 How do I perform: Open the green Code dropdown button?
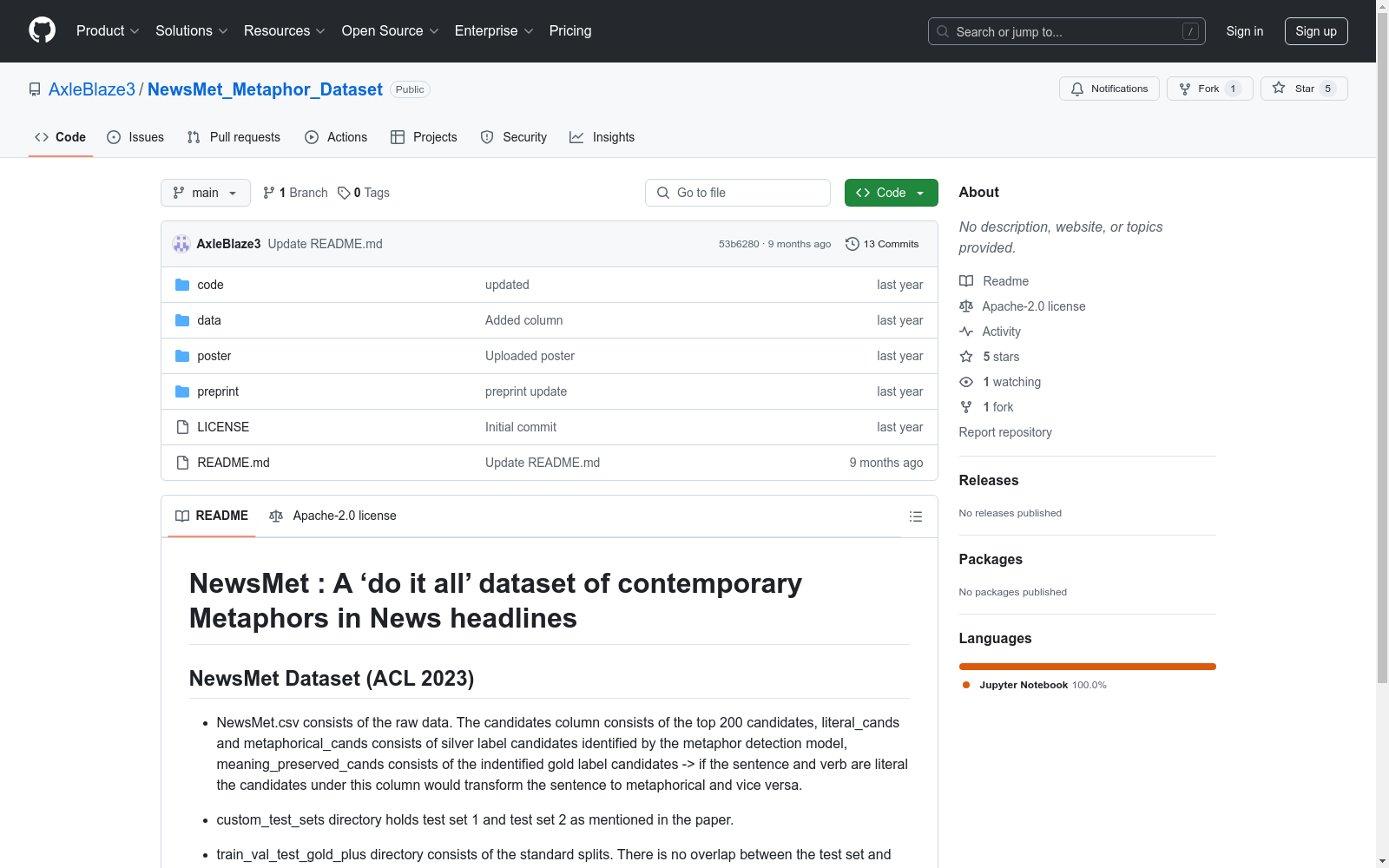click(891, 193)
